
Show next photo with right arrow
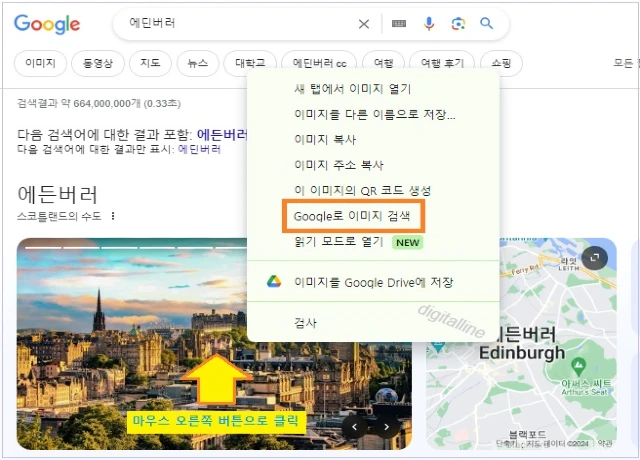click(x=386, y=427)
